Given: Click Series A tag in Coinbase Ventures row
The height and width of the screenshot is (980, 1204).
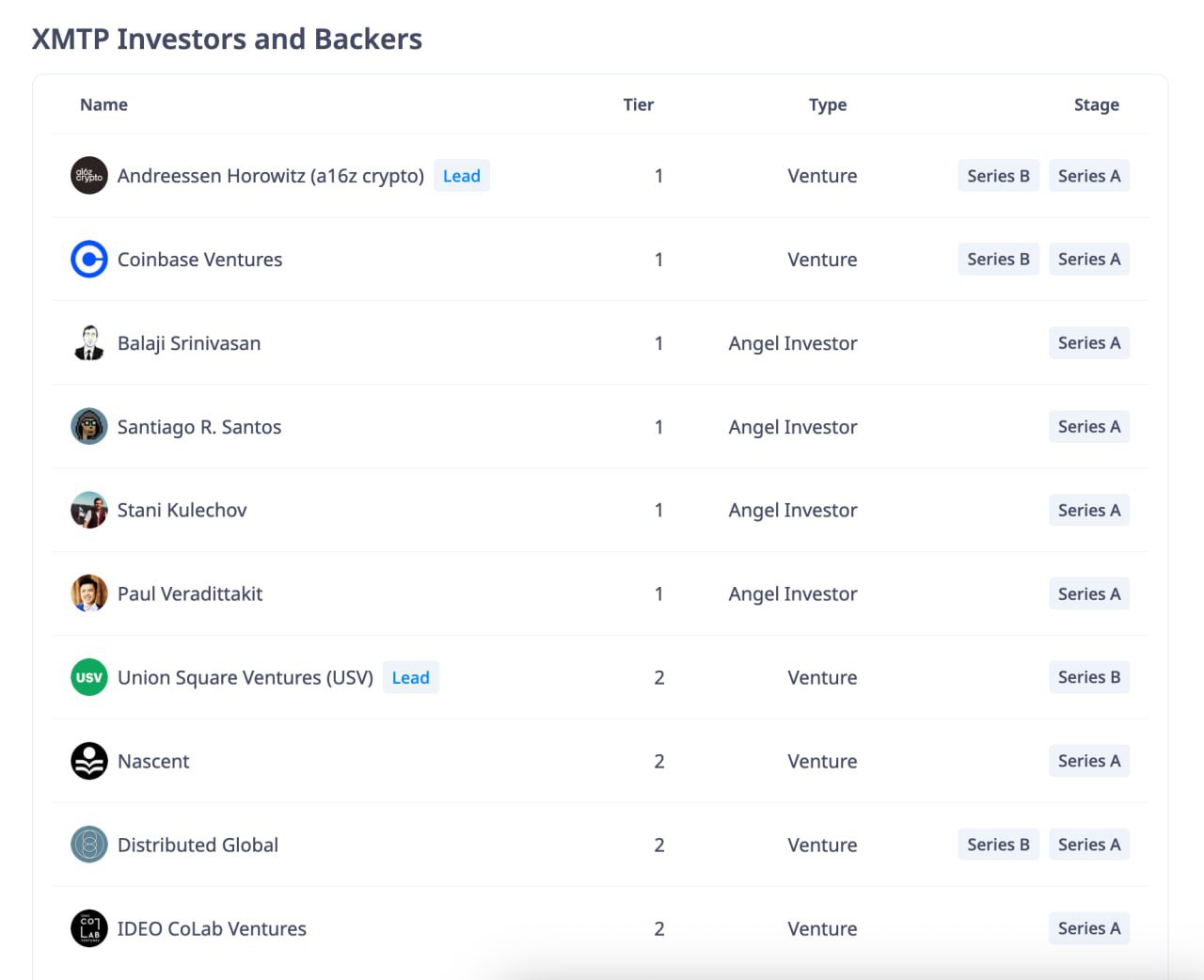Looking at the screenshot, I should tap(1089, 259).
